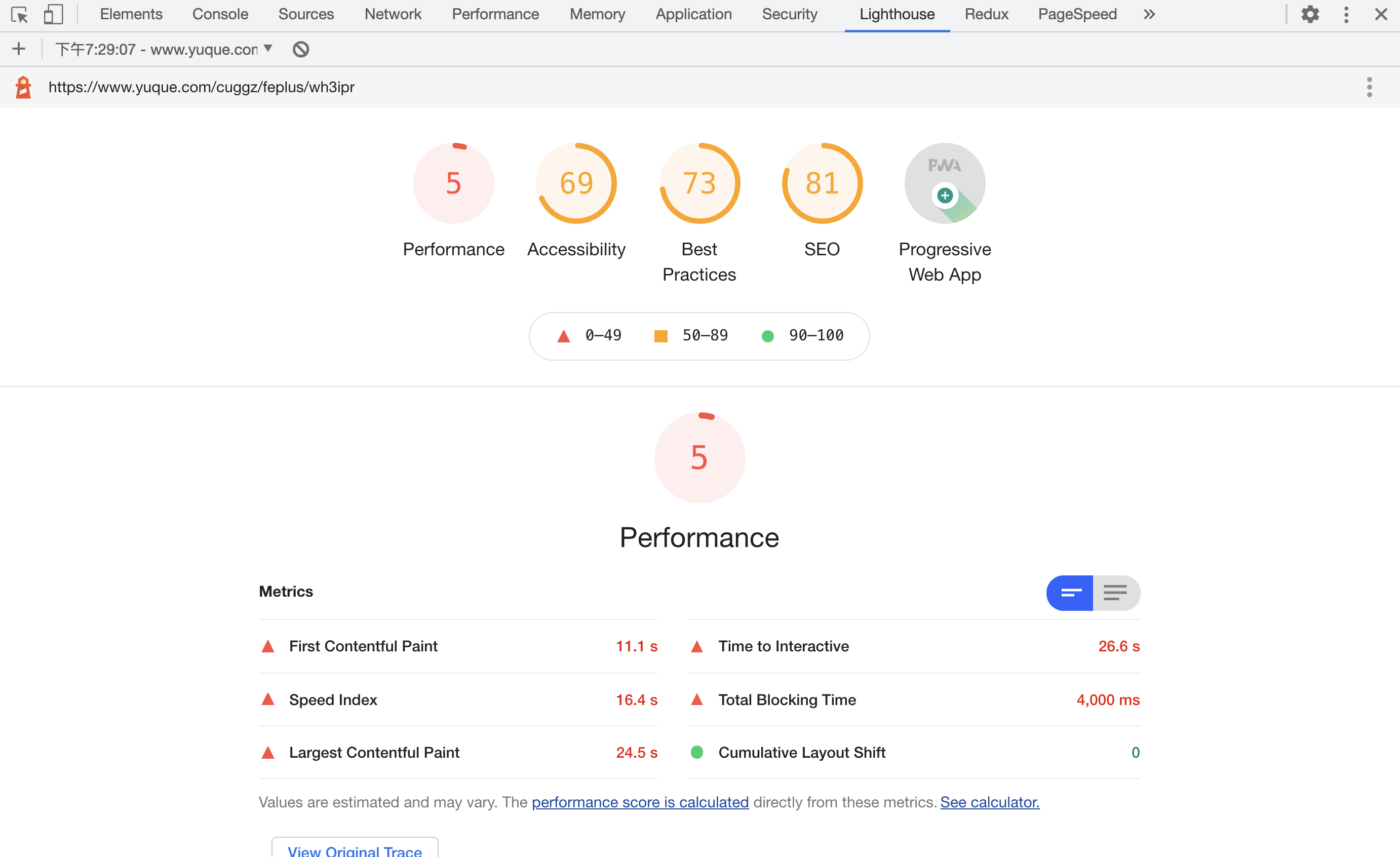Open DevTools settings gear
The height and width of the screenshot is (857, 1400).
click(1310, 14)
